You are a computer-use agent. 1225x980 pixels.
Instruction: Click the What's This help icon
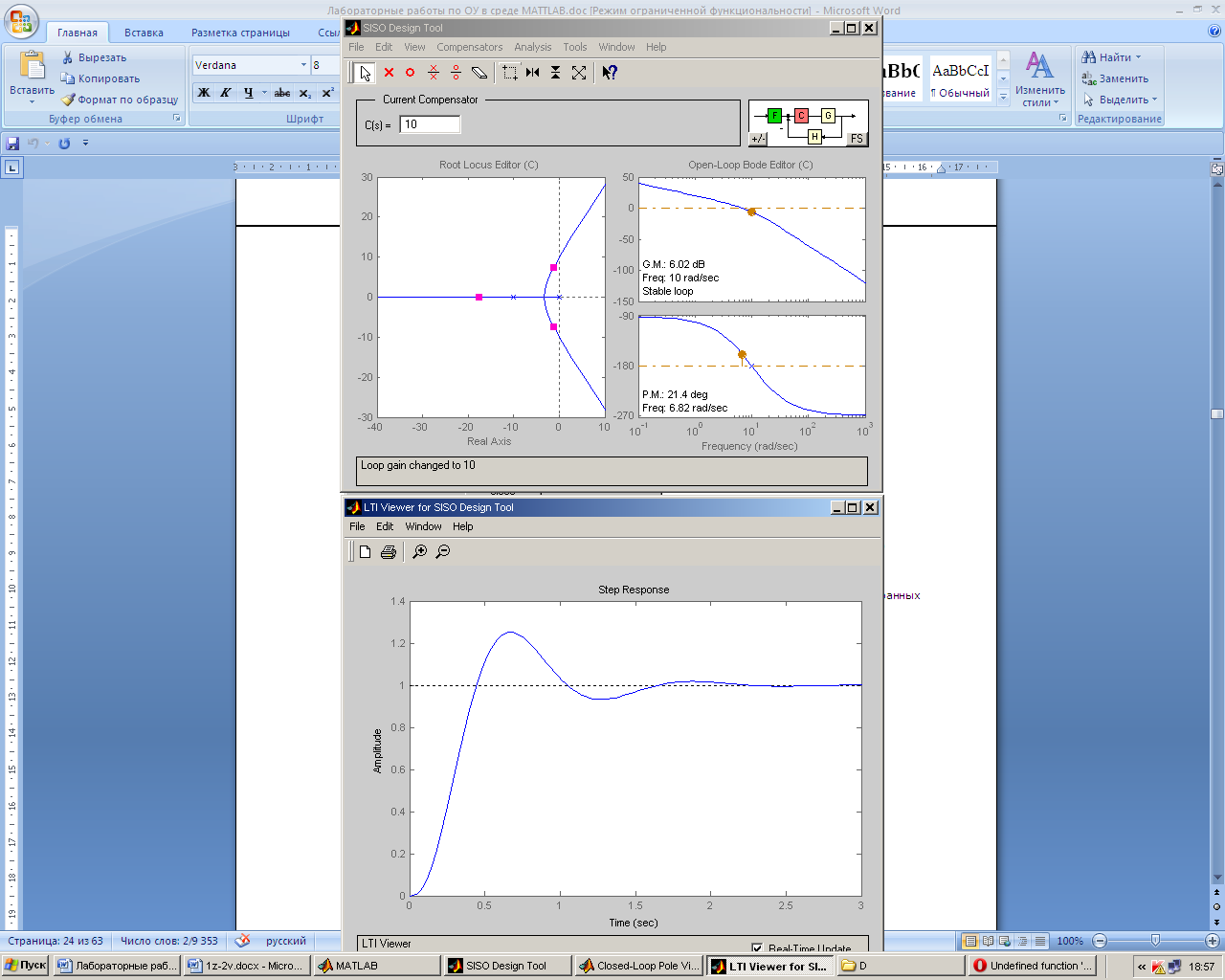[610, 73]
